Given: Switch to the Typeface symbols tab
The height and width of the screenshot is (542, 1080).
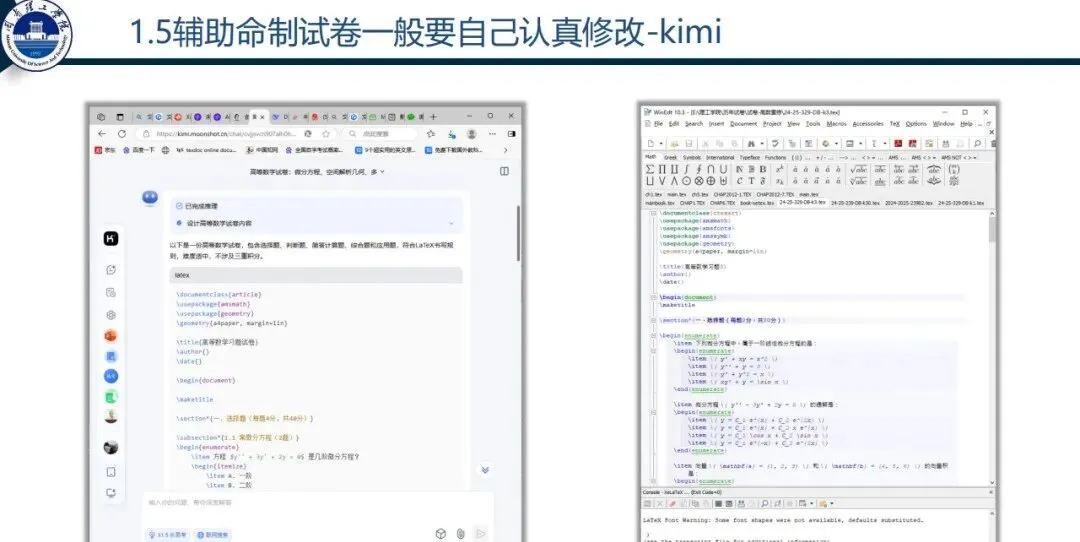Looking at the screenshot, I should (749, 158).
